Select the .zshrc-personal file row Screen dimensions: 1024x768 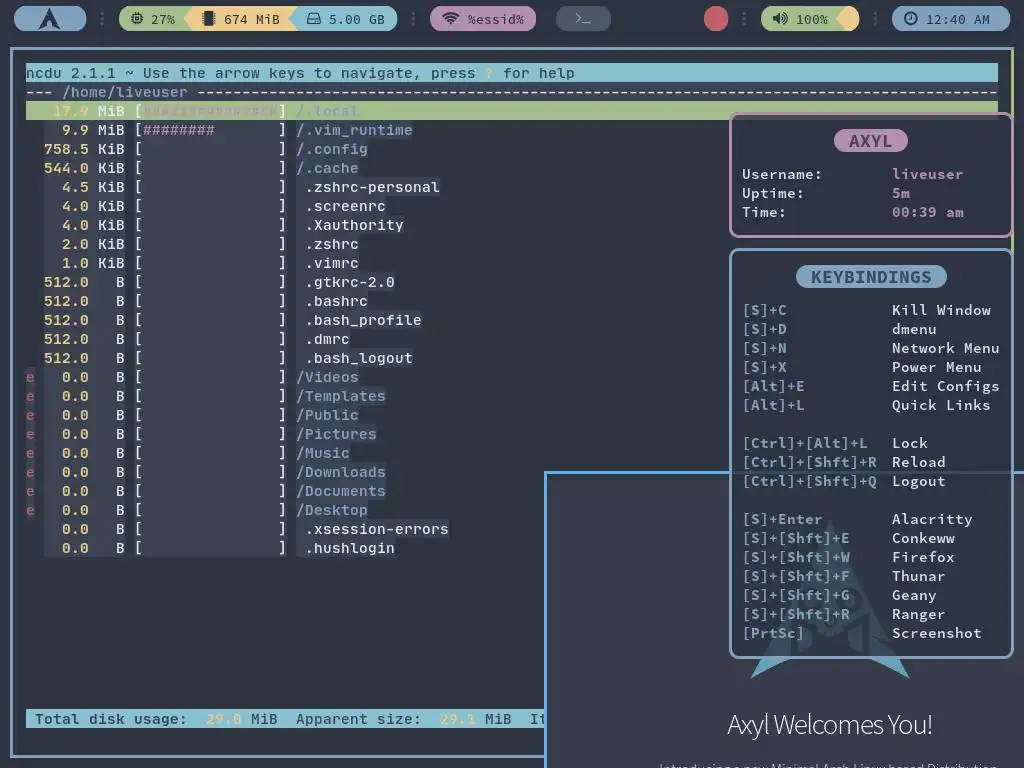click(242, 187)
